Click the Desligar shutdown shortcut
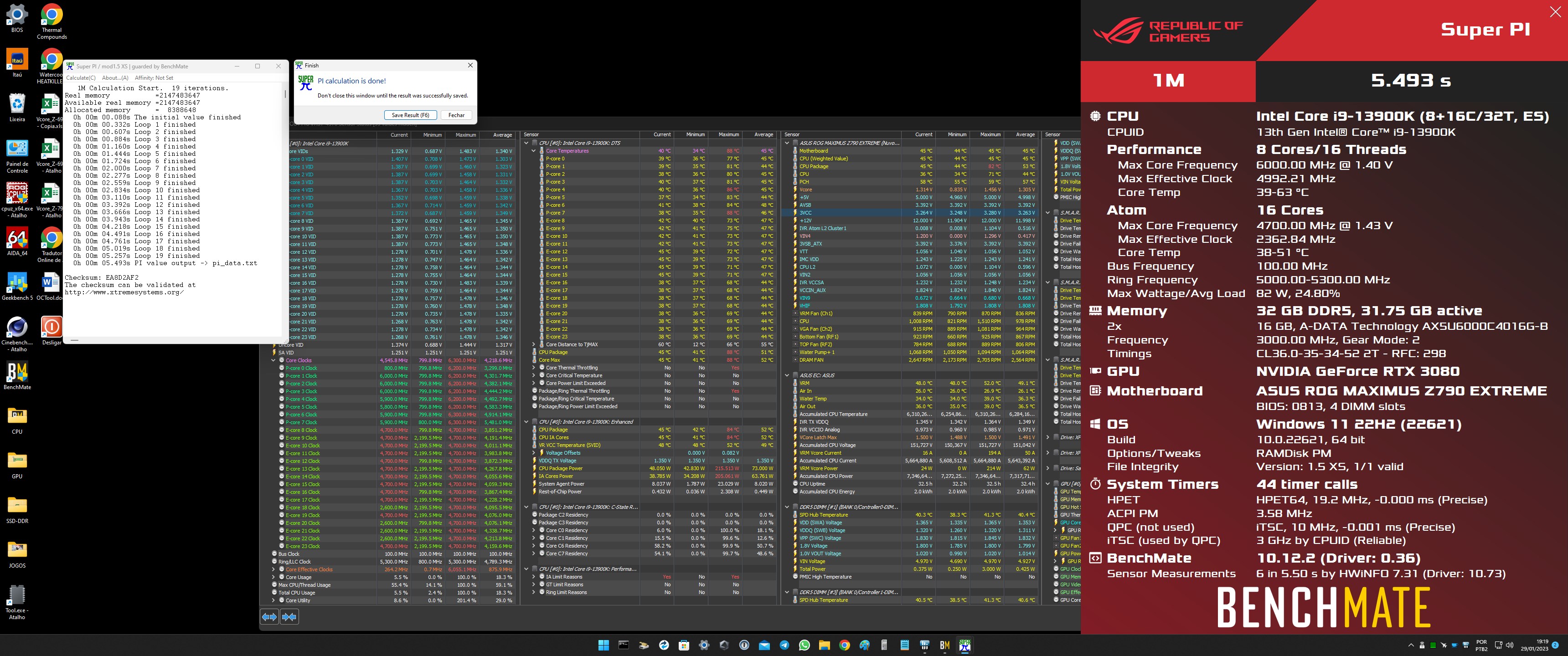1568x656 pixels. tap(52, 331)
